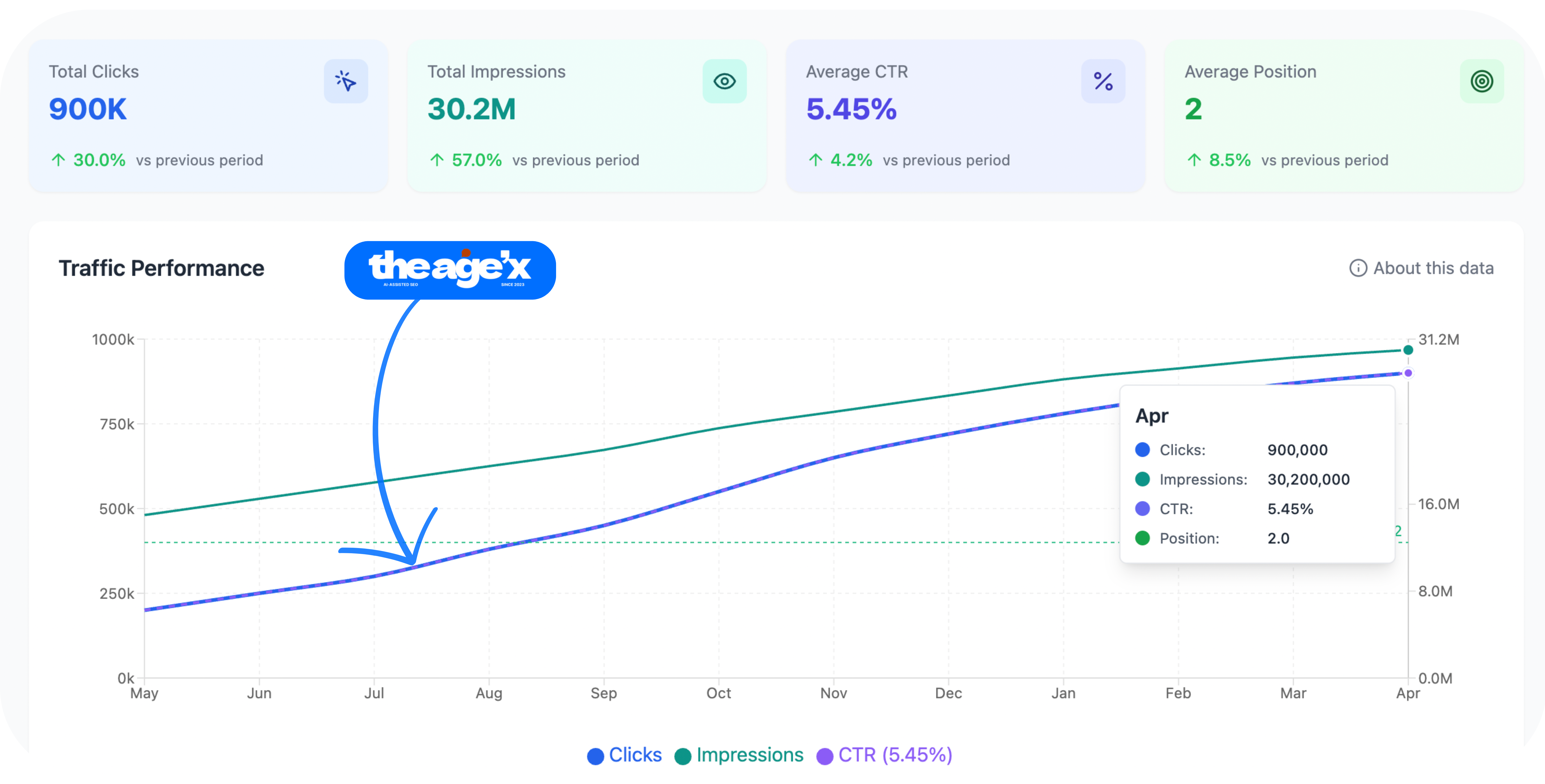Screen dimensions: 1545x784
Task: Click the green up arrow next to 30.0%
Action: coord(58,160)
